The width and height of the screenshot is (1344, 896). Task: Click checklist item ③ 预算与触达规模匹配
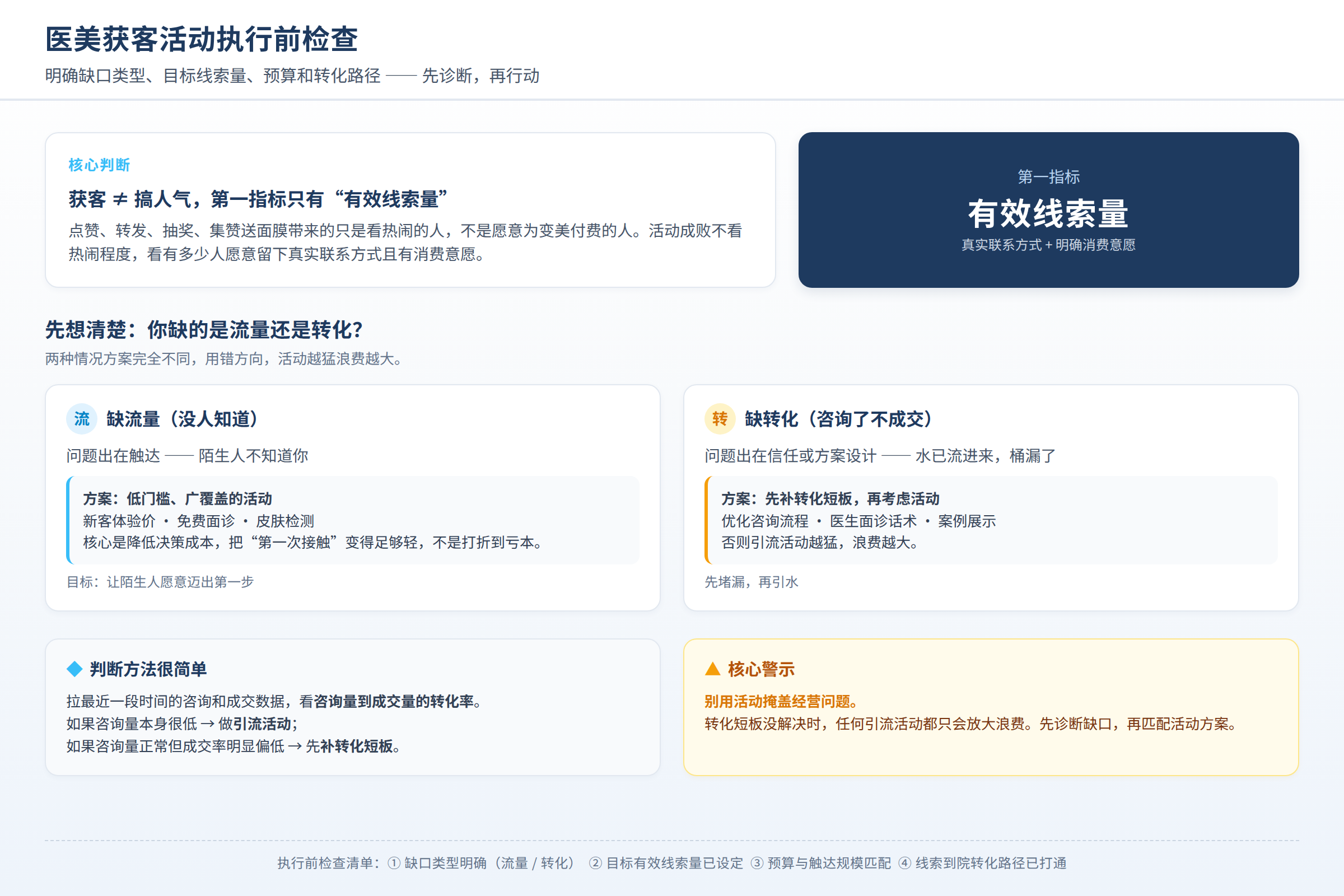point(820,863)
